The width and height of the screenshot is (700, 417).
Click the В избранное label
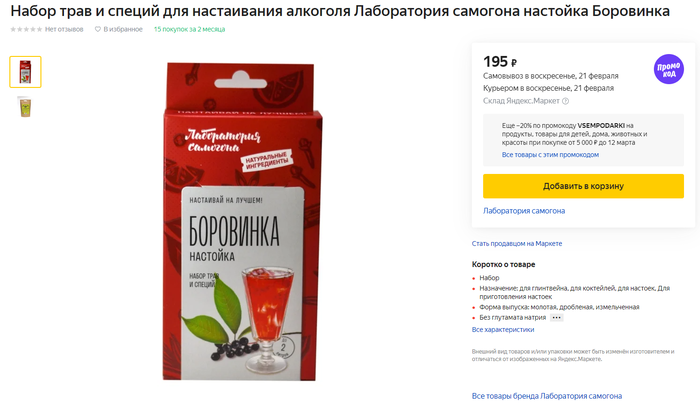click(x=123, y=29)
